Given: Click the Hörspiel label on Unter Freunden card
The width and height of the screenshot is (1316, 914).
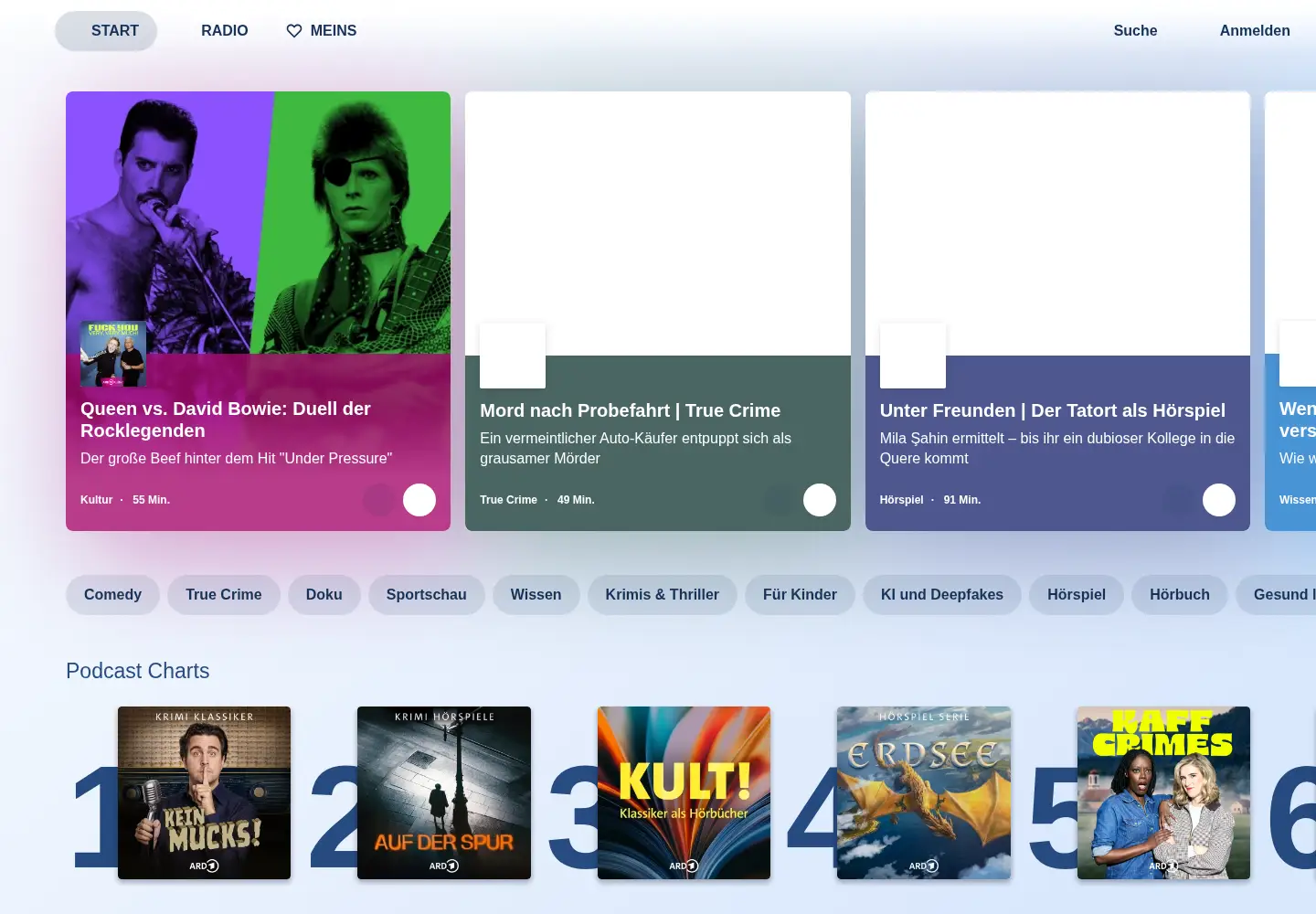Looking at the screenshot, I should point(902,500).
